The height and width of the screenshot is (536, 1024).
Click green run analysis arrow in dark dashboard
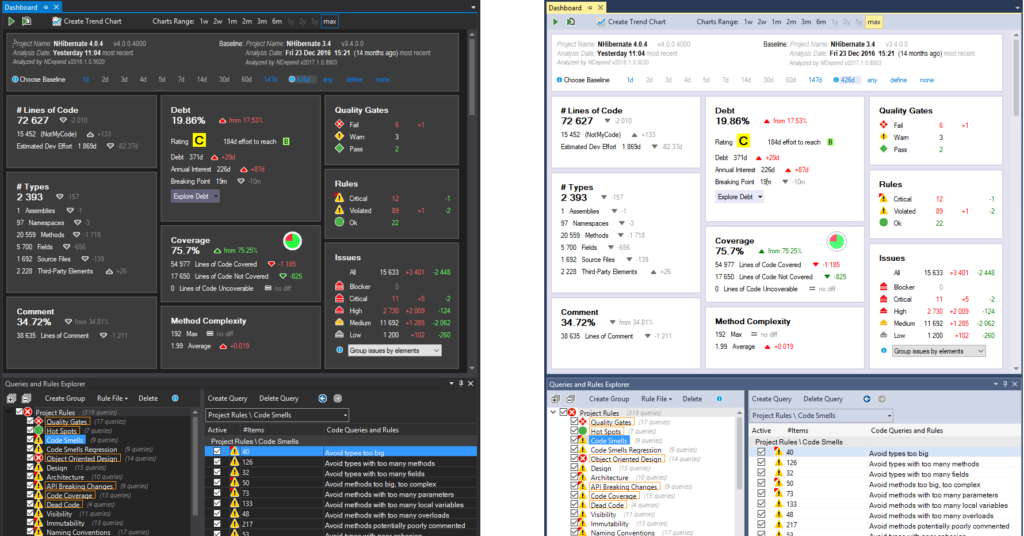[12, 21]
